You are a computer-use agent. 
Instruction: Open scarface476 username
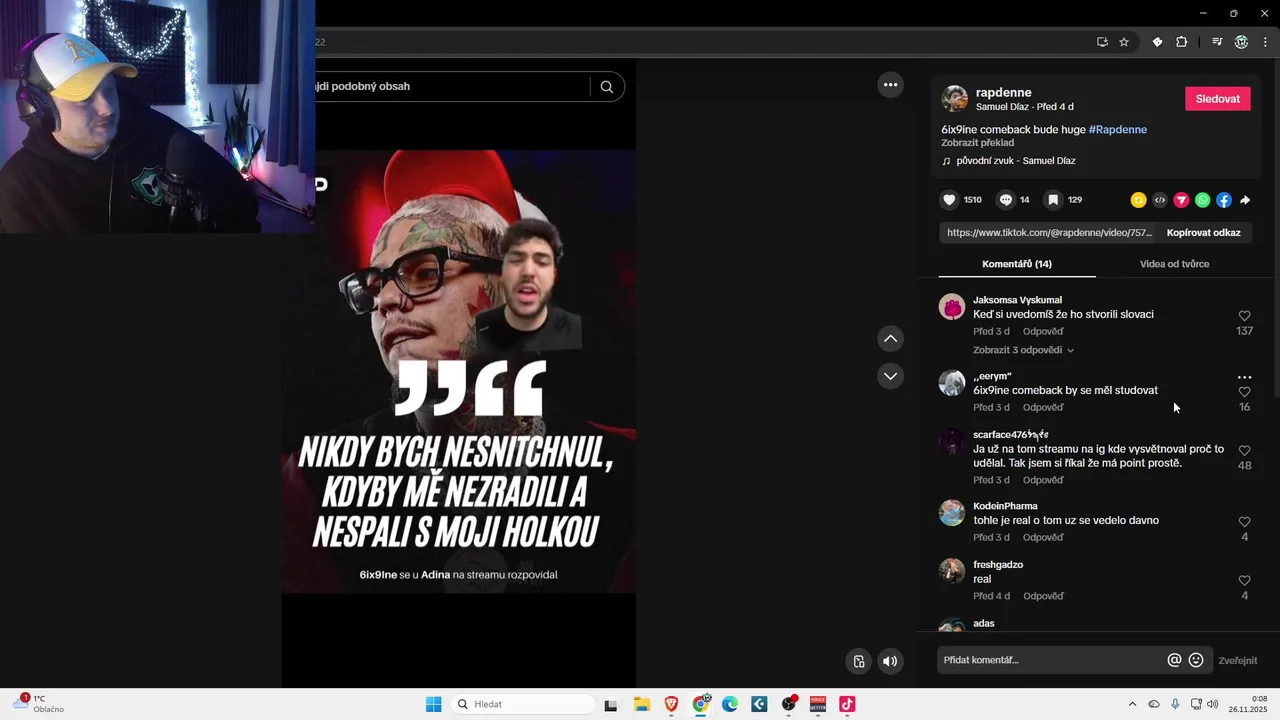pos(1010,435)
